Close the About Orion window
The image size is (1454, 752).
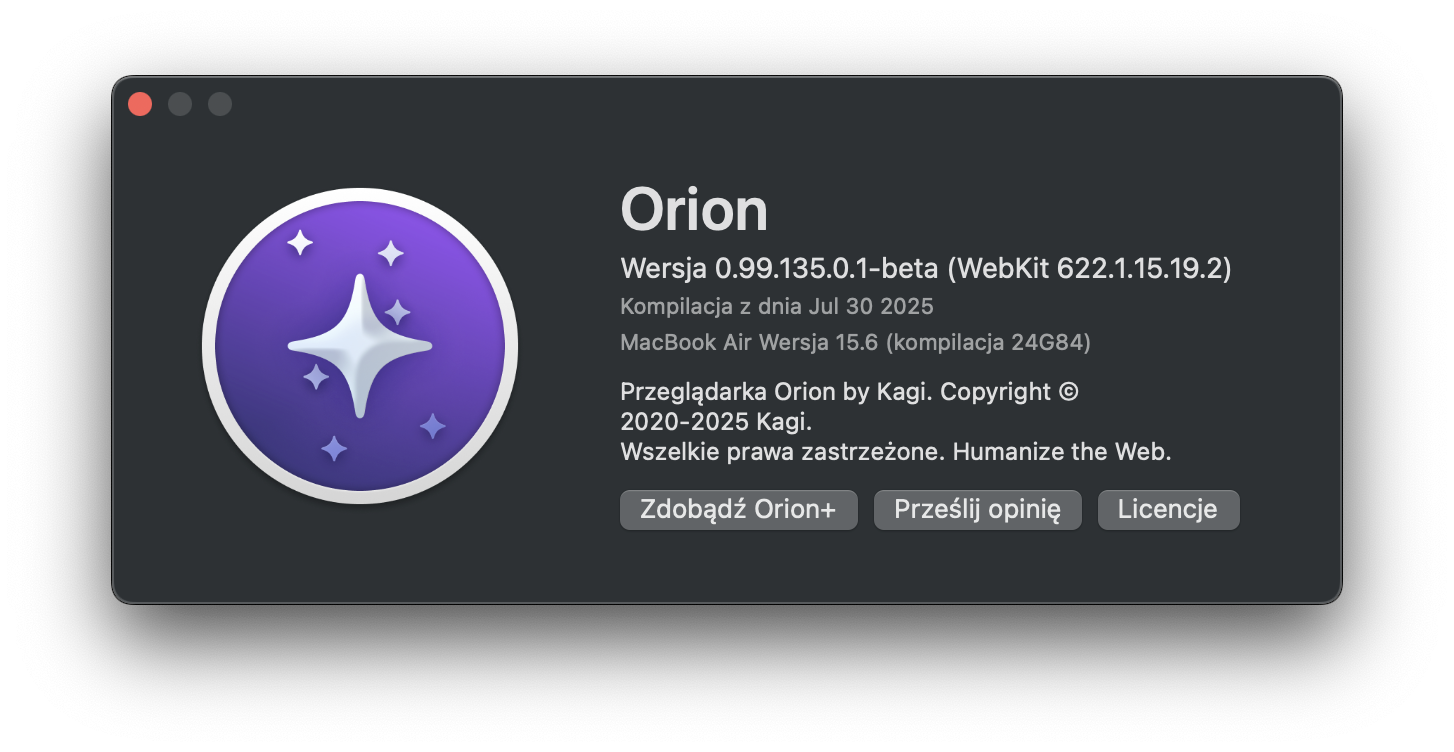[140, 104]
